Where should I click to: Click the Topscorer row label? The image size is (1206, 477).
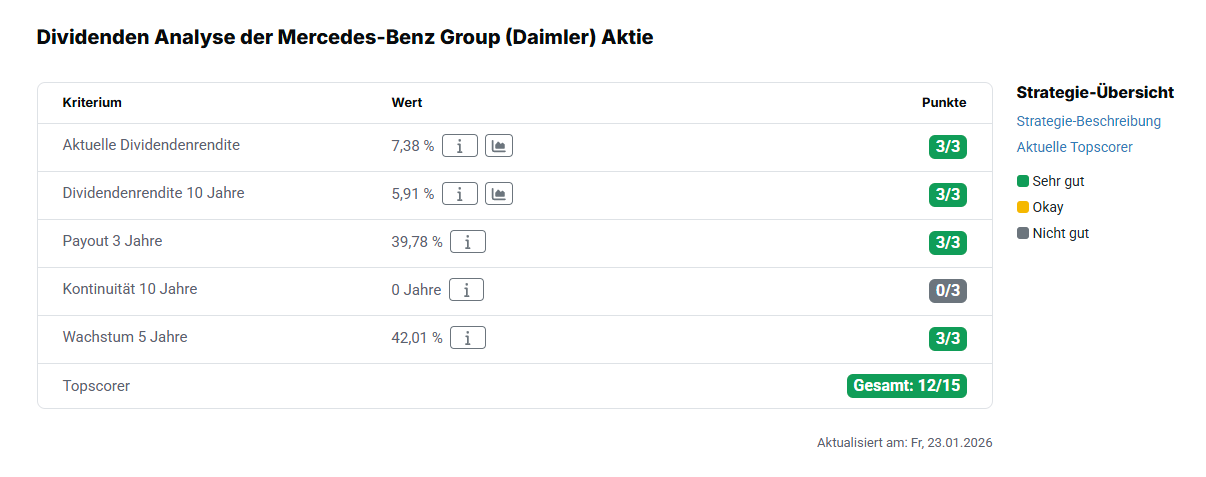(x=96, y=386)
